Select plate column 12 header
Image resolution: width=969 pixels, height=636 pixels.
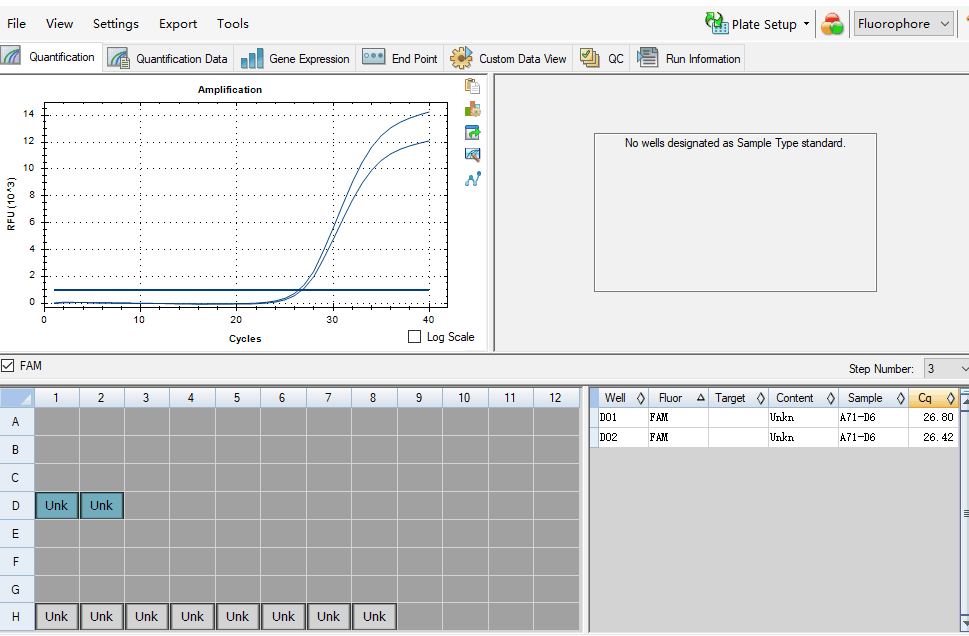(556, 398)
